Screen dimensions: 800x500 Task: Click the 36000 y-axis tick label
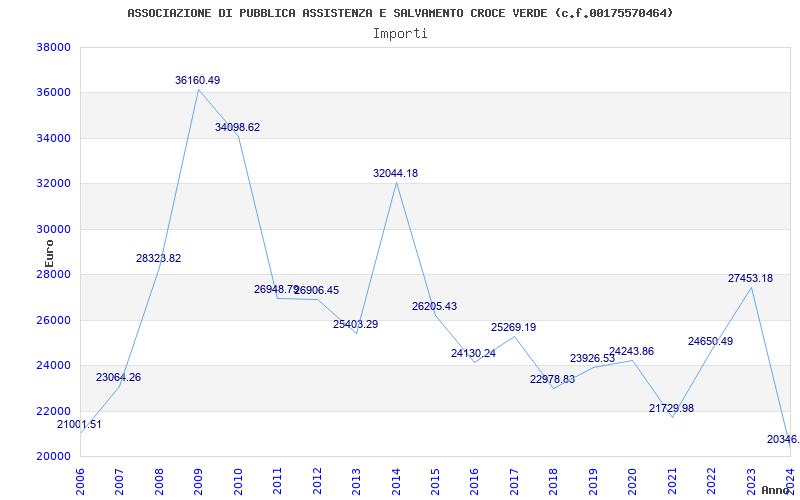click(x=53, y=93)
